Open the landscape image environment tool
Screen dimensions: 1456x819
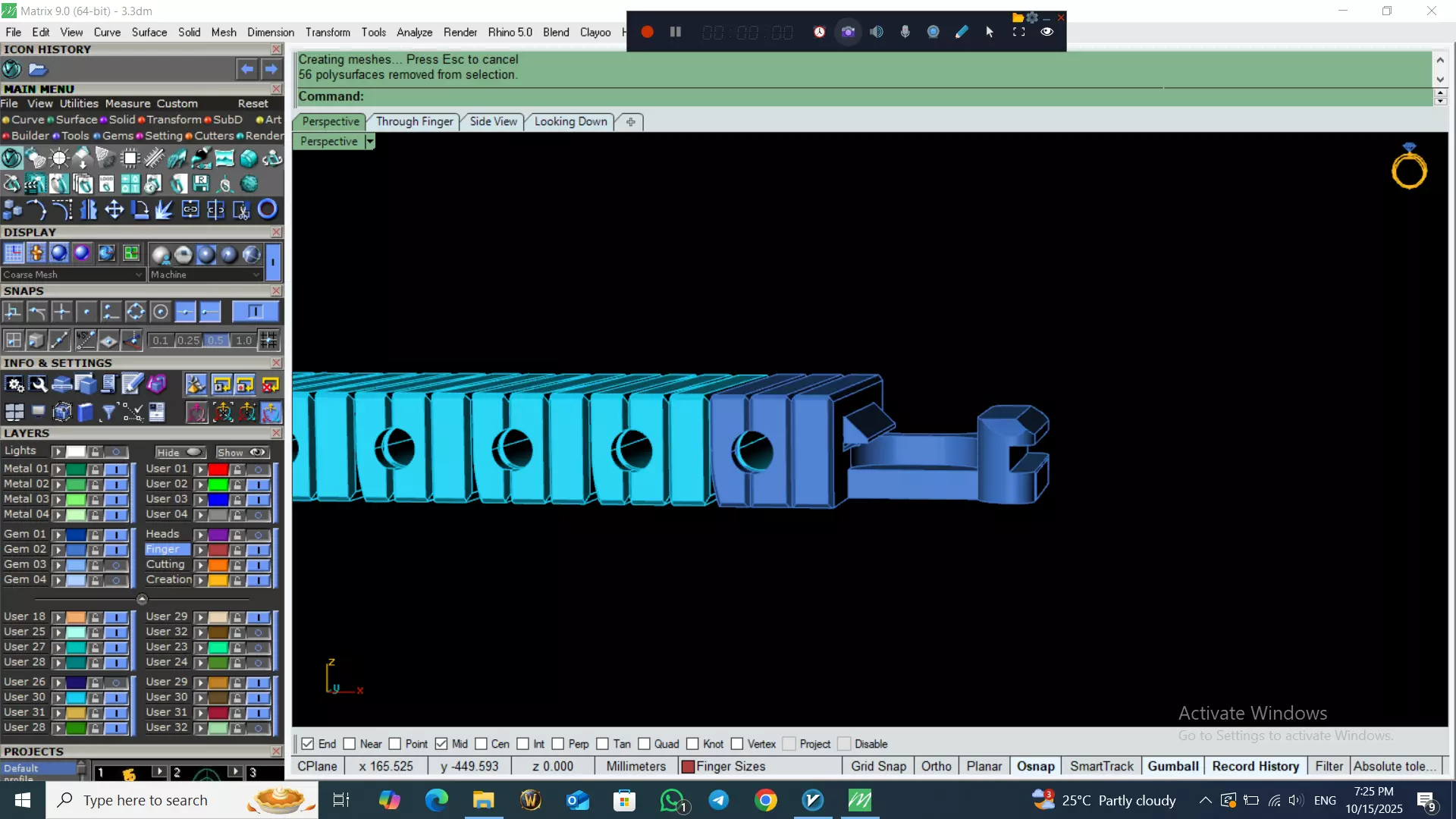click(x=224, y=158)
